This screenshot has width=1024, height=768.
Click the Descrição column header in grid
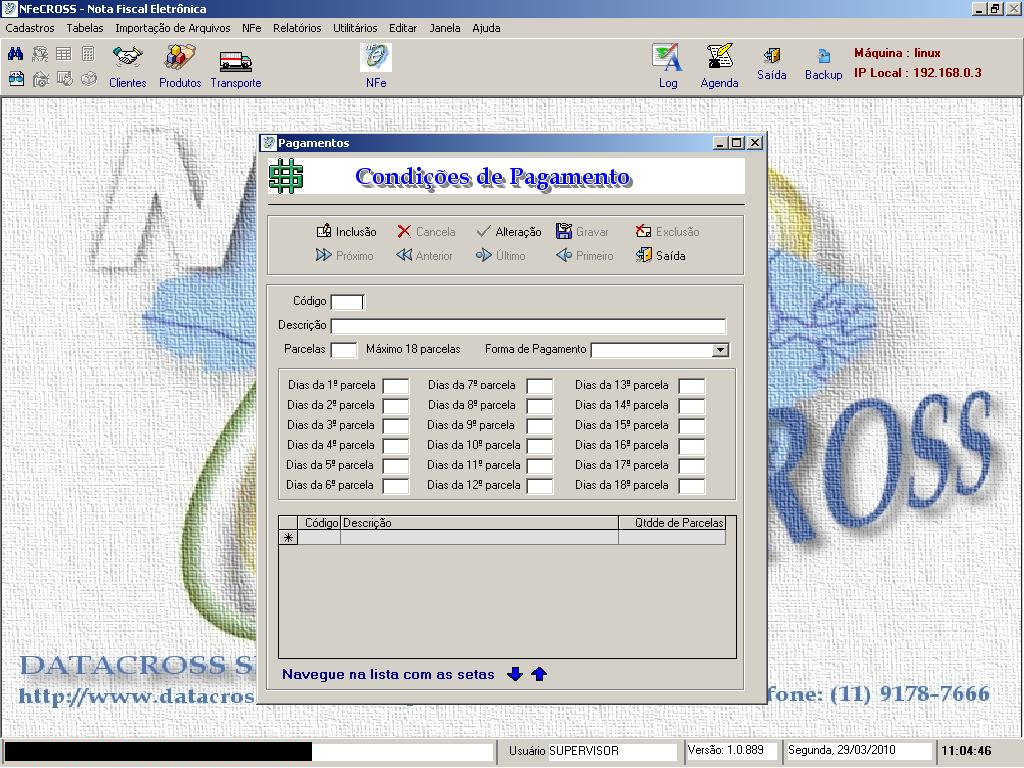pos(479,523)
